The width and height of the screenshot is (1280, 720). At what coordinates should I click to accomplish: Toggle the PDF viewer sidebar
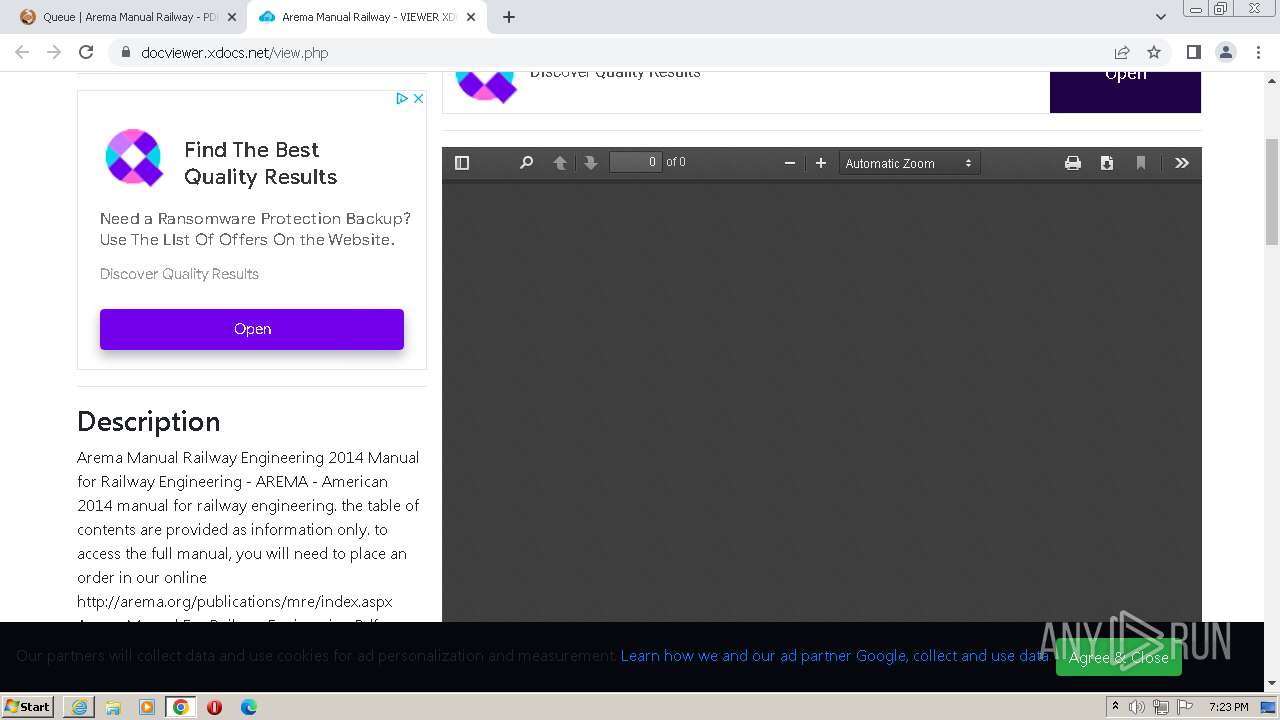462,163
